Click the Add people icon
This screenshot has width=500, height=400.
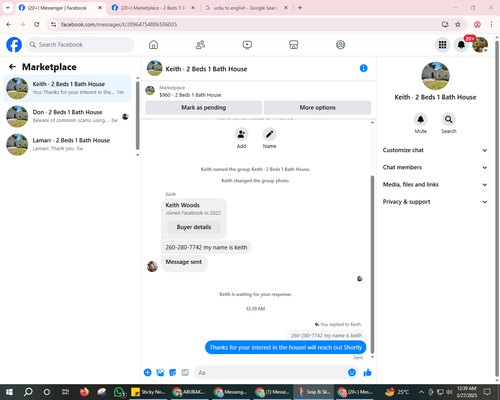pyautogui.click(x=241, y=134)
